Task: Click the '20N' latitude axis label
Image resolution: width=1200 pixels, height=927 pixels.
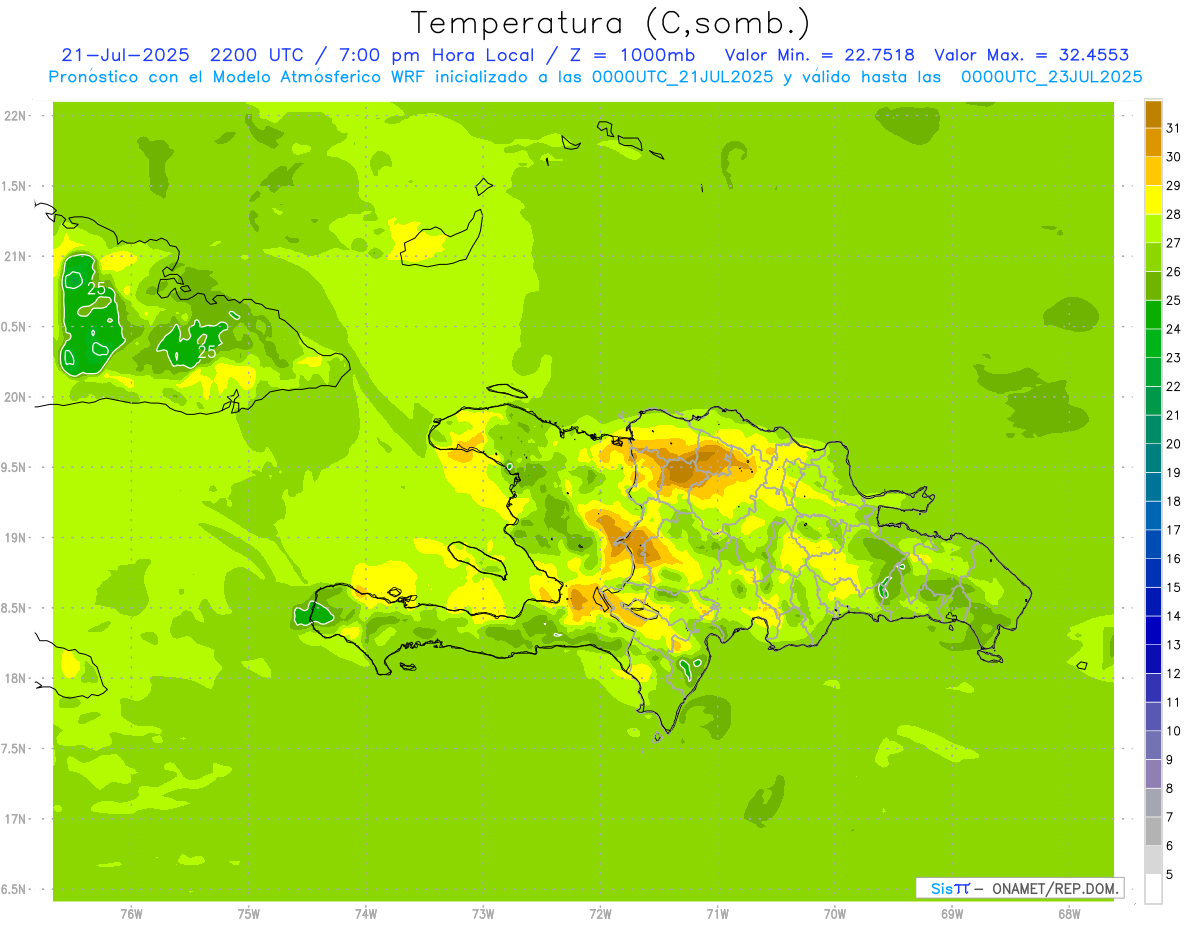Action: click(x=15, y=397)
